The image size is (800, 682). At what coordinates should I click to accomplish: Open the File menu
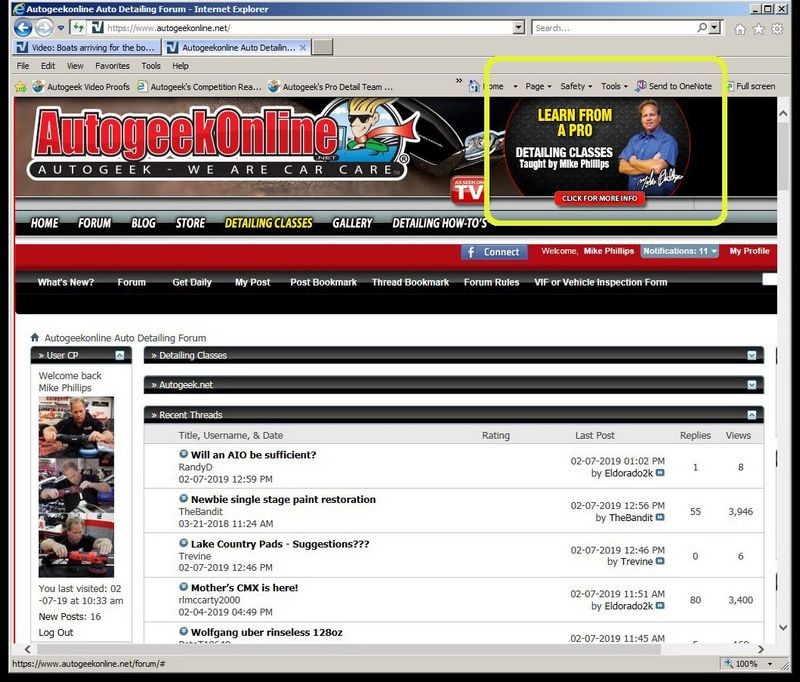point(23,66)
